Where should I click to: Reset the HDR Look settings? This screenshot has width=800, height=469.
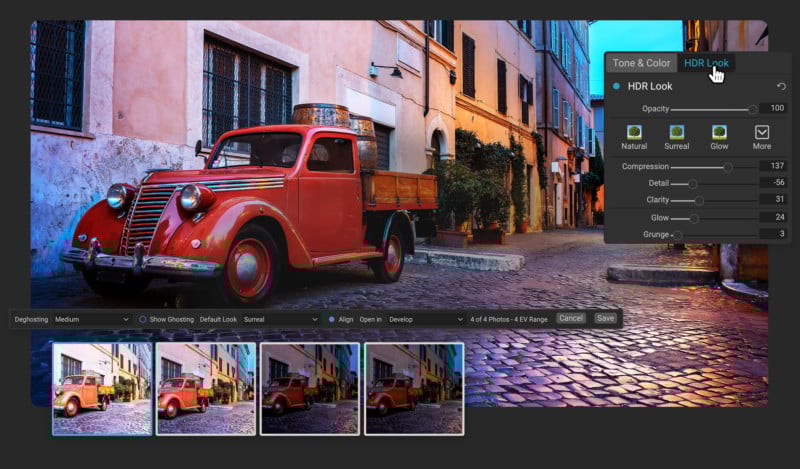click(x=780, y=87)
